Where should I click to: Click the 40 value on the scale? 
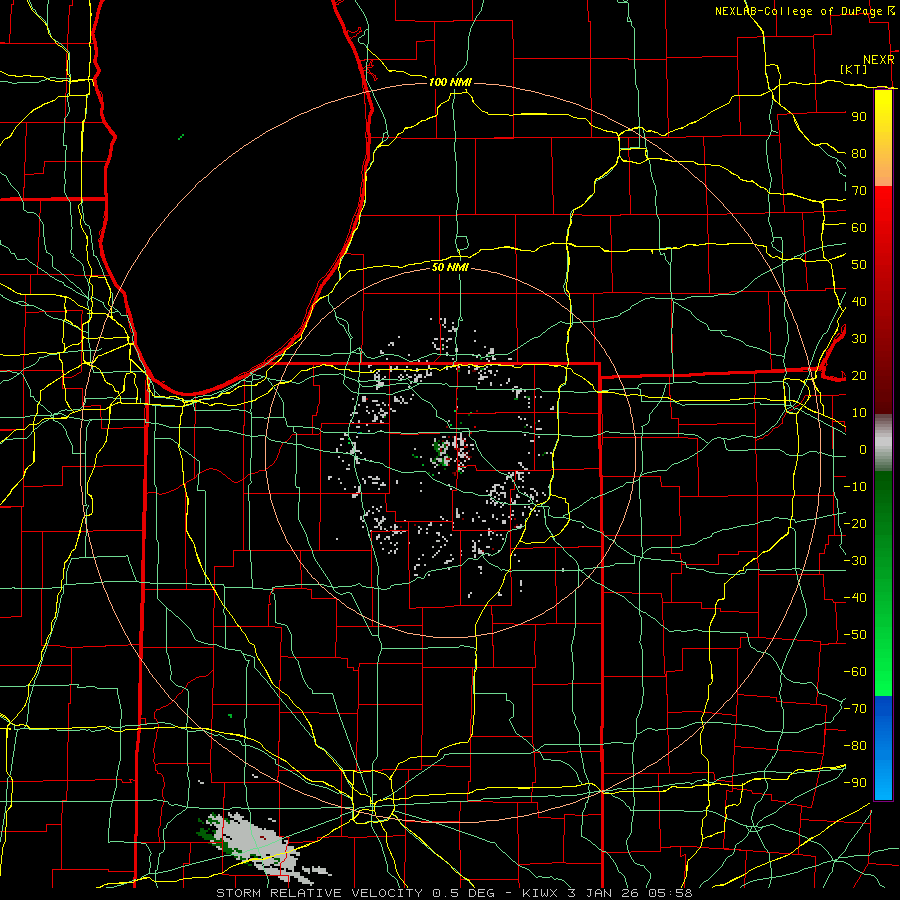[859, 302]
